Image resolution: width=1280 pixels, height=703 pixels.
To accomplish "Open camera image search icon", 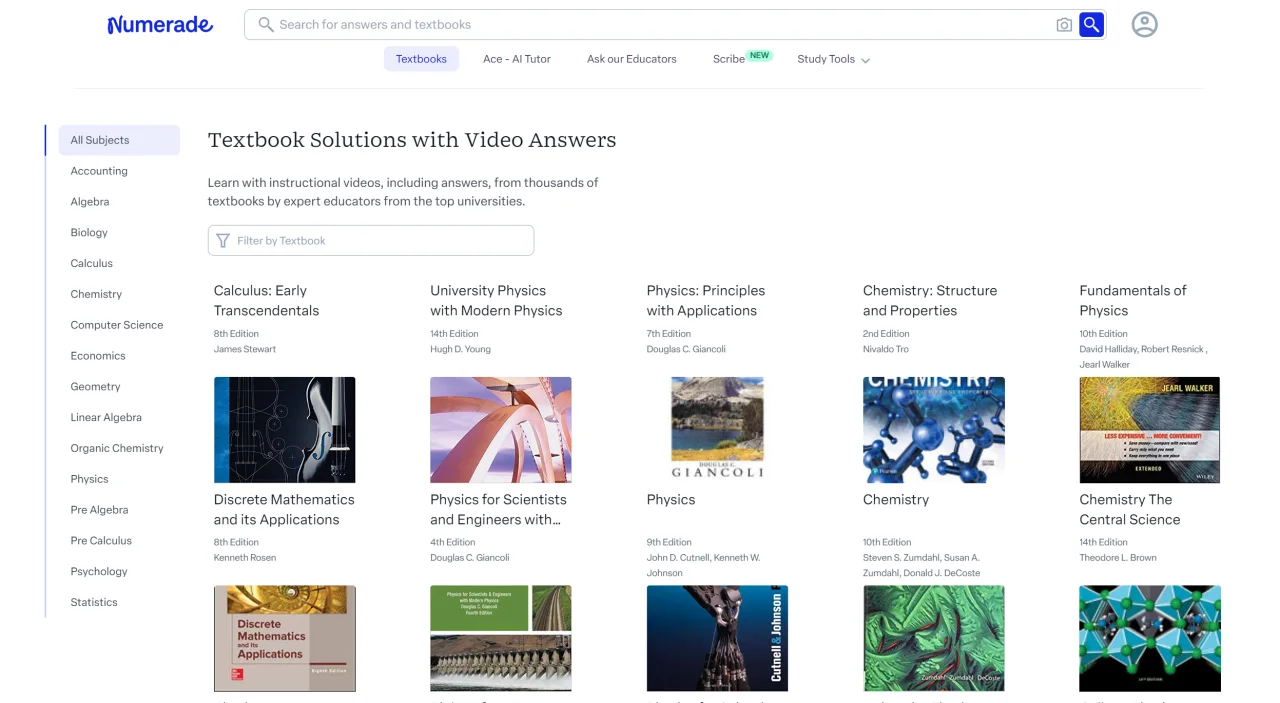I will coord(1064,25).
